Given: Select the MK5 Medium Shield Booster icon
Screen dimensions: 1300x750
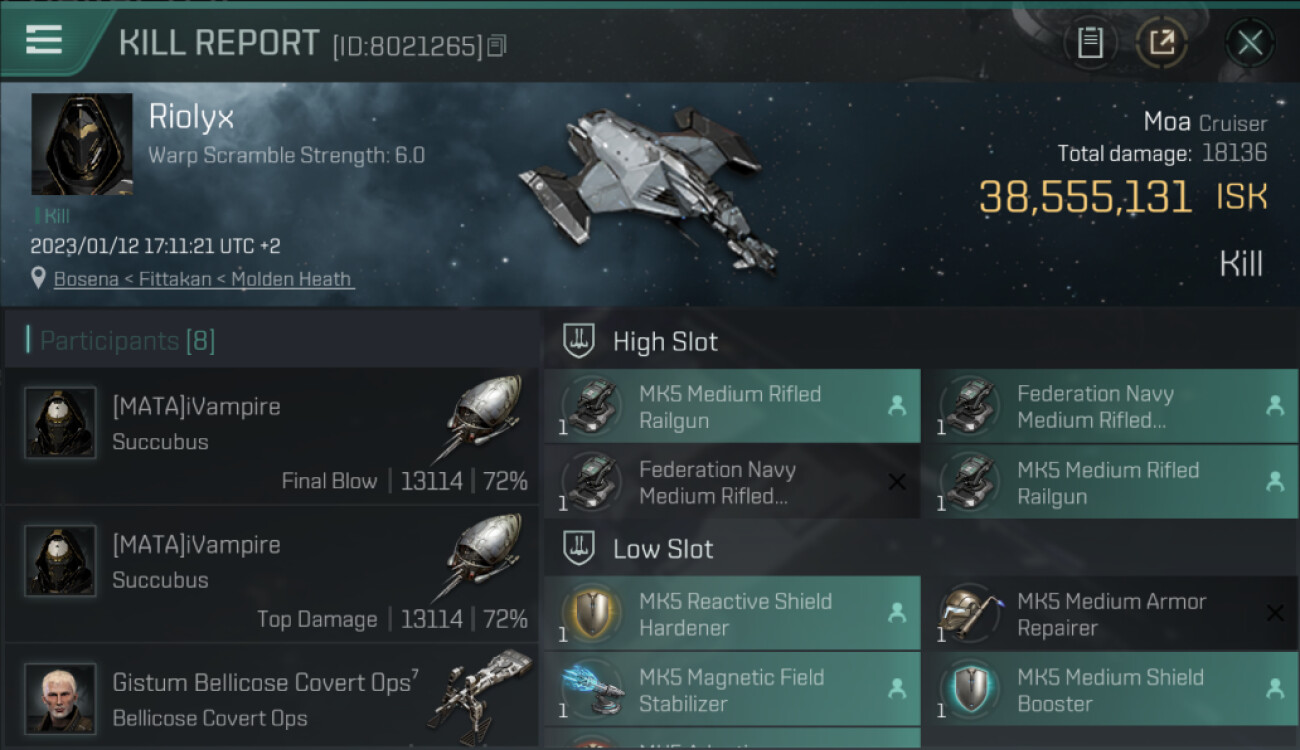Looking at the screenshot, I should pyautogui.click(x=970, y=690).
